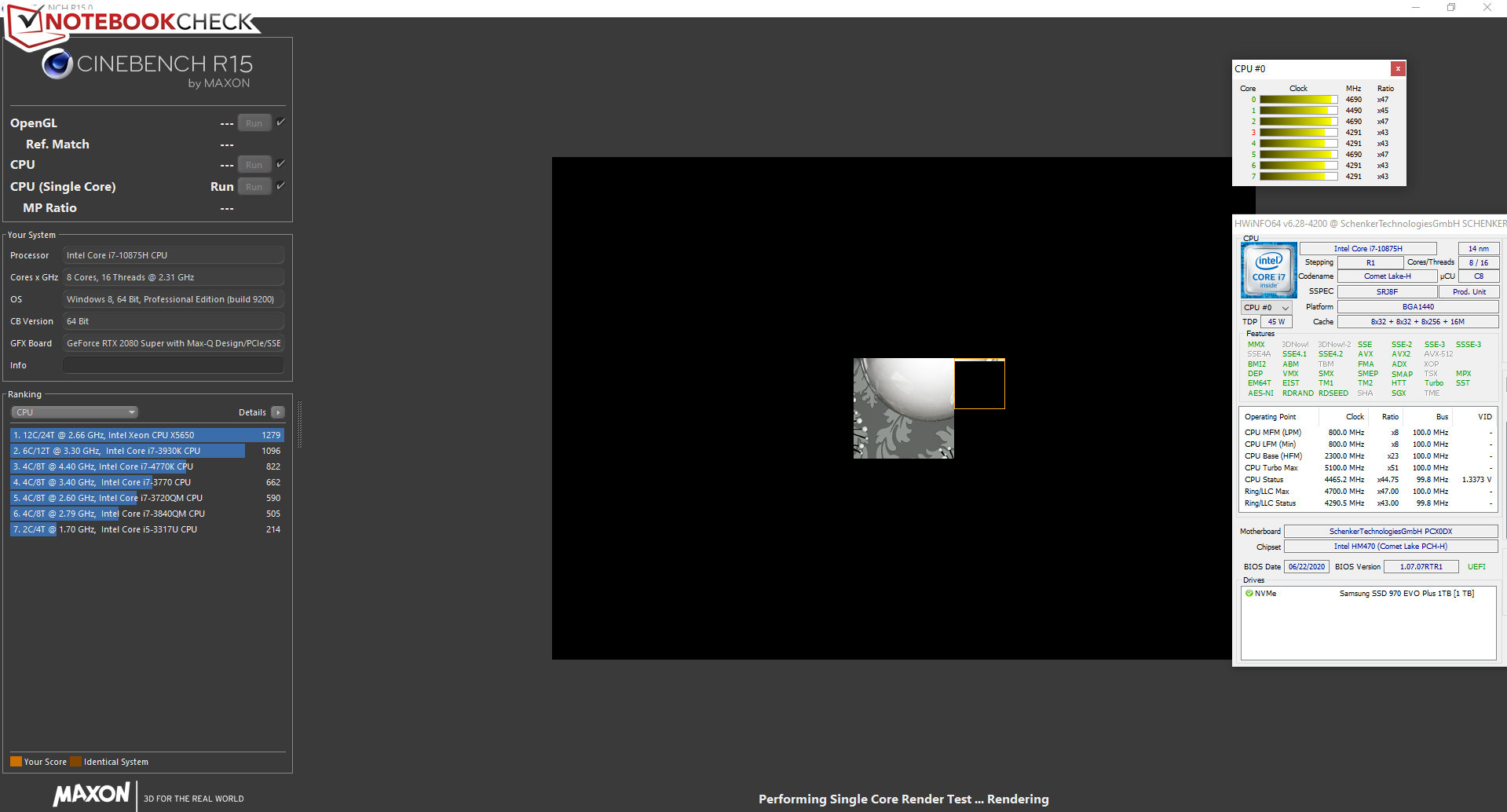Screen dimensions: 1507x812
Task: Select ranking entry Intel Core i7-3930K
Action: pos(147,451)
